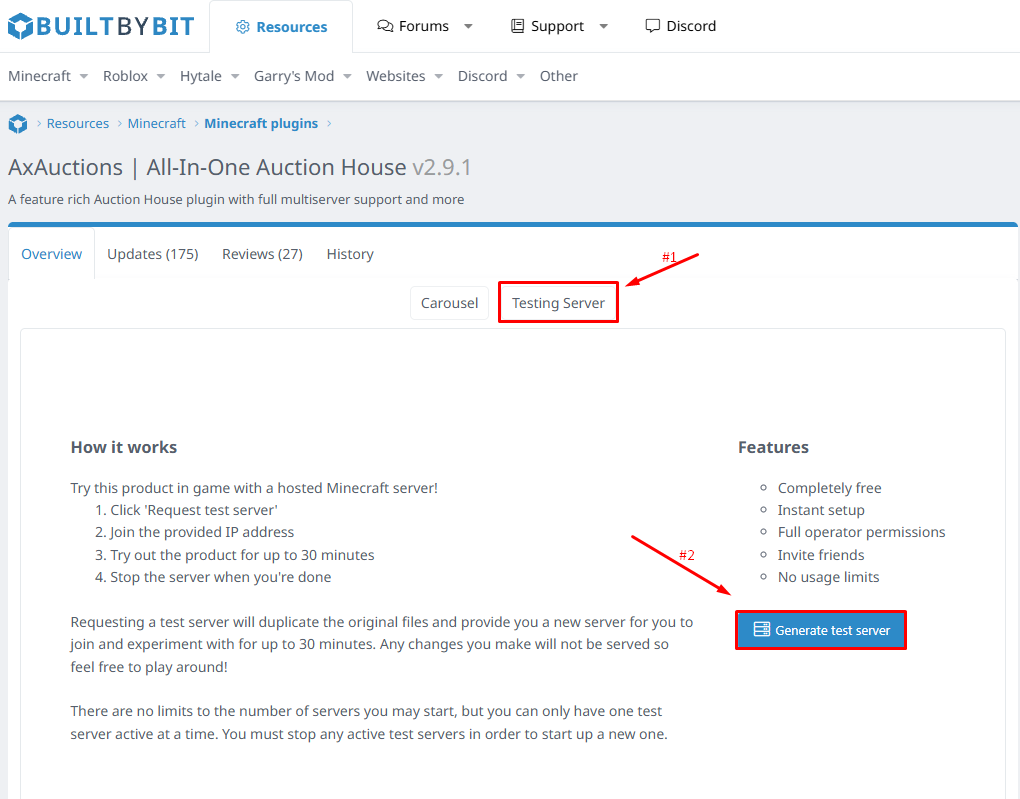This screenshot has width=1020, height=799.
Task: Click the Features heading
Action: 773,448
